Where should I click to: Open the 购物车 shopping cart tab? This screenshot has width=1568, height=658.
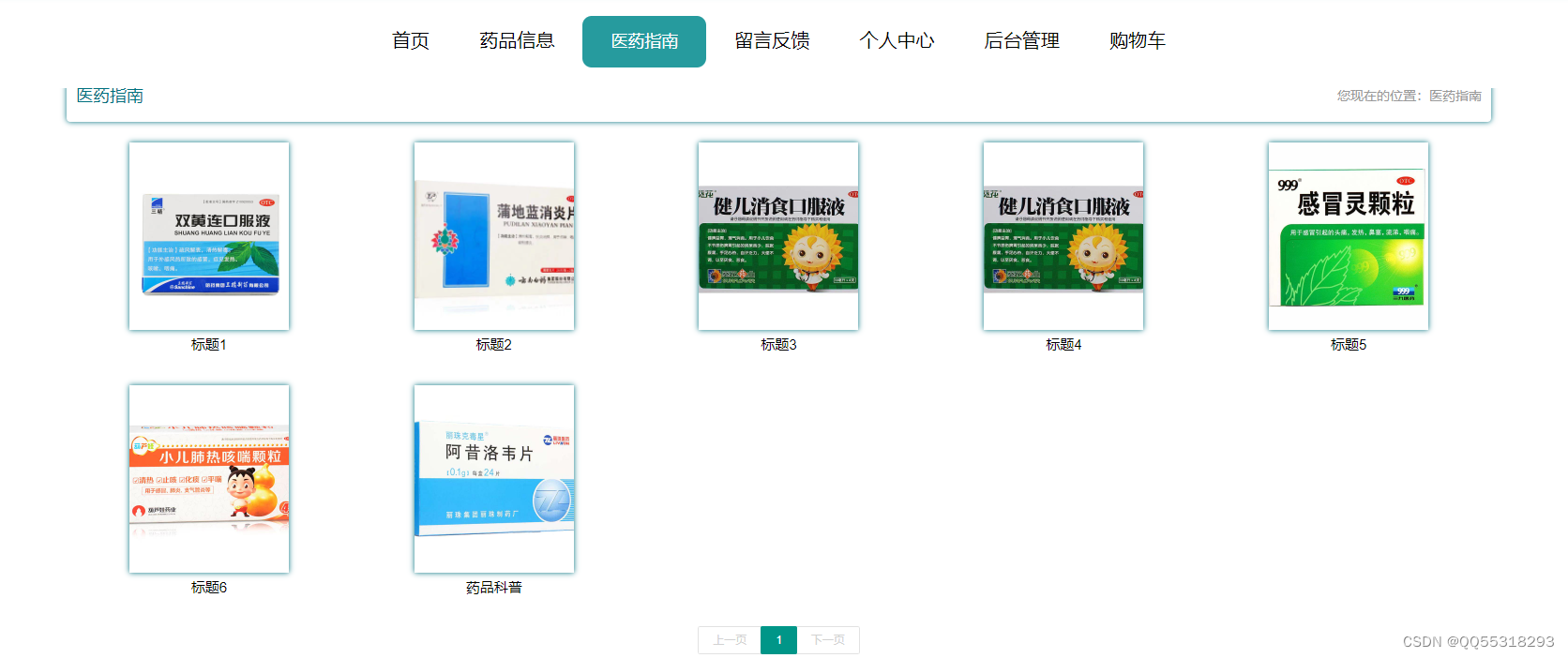coord(1137,41)
